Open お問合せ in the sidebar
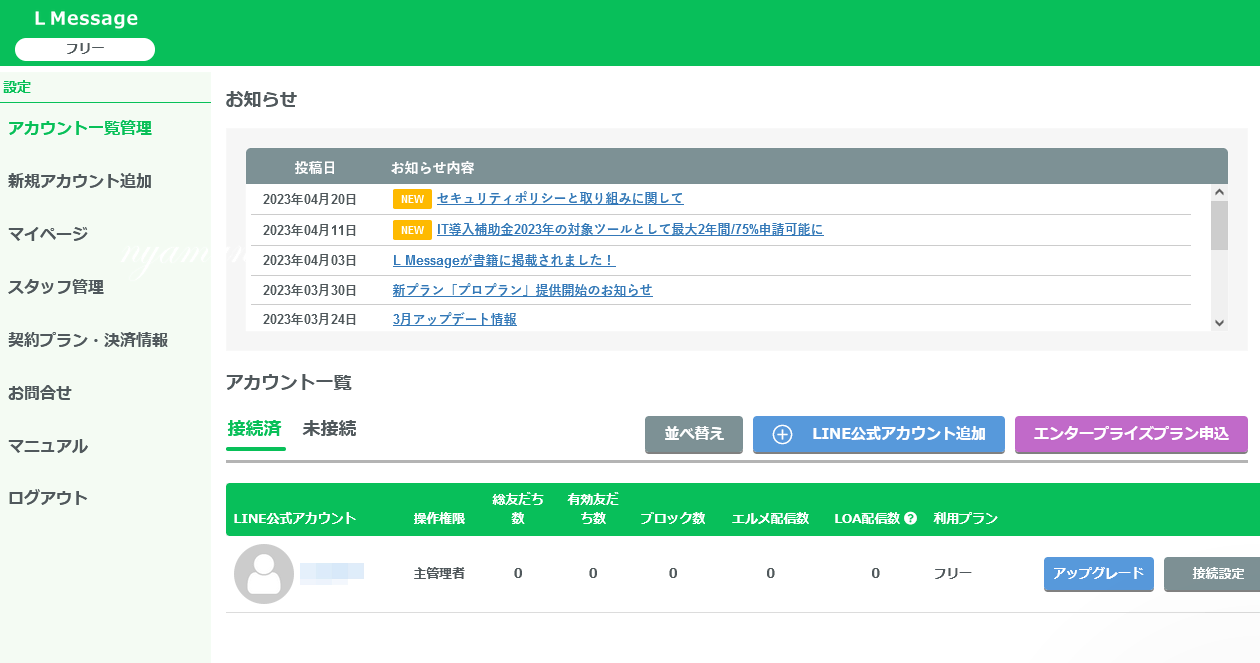 [40, 393]
